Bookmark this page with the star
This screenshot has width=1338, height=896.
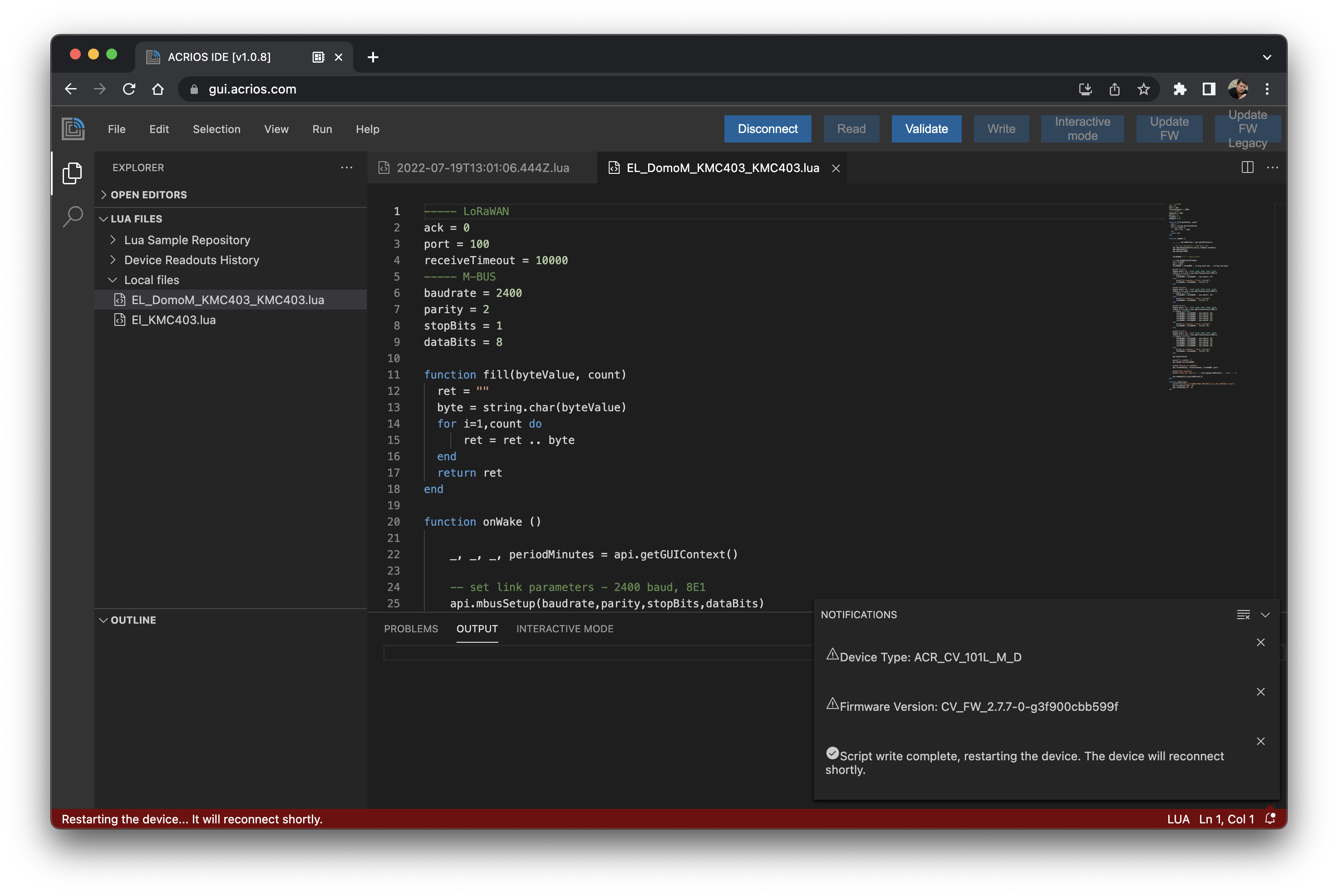pyautogui.click(x=1143, y=89)
